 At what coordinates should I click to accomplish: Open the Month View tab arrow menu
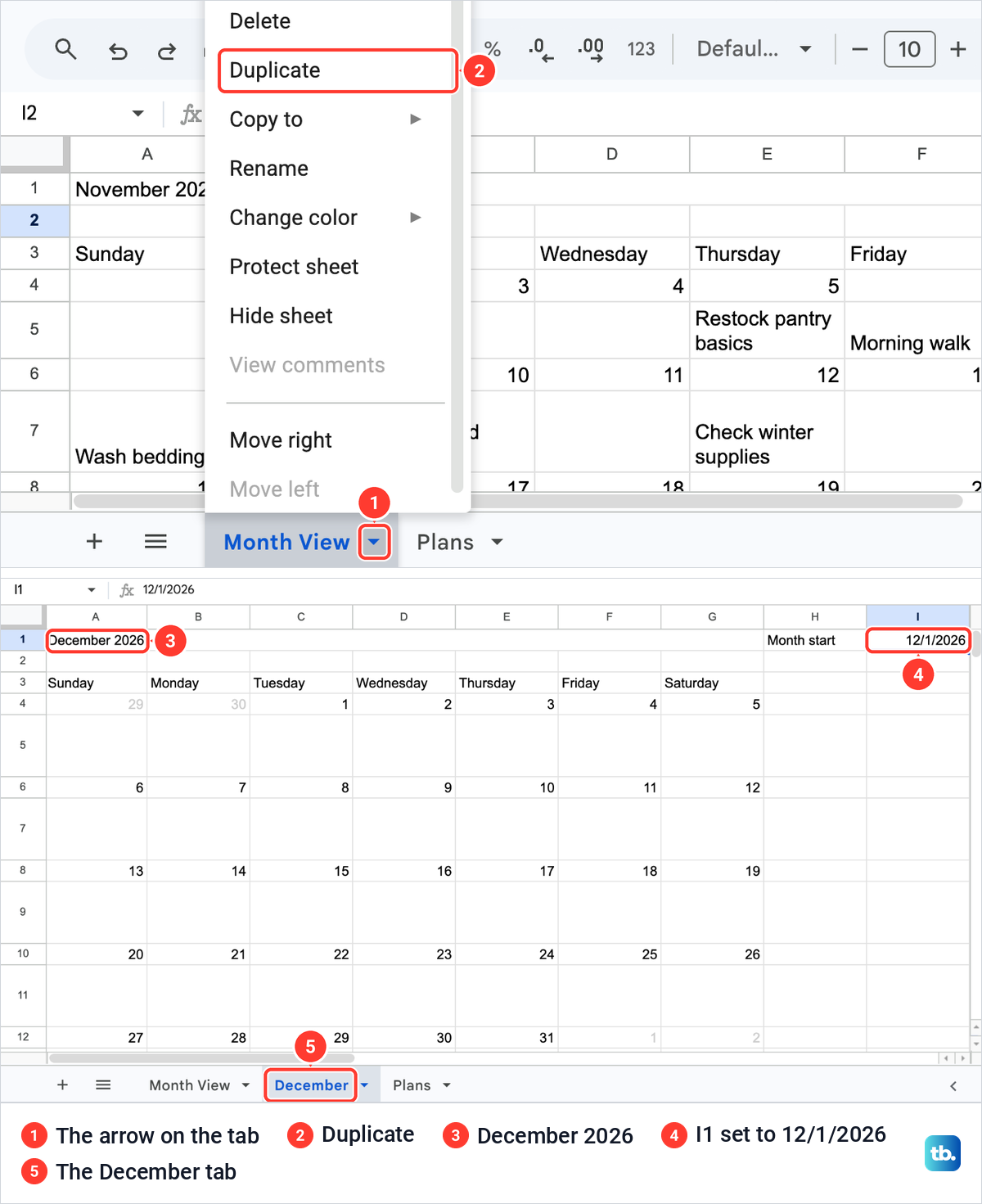pos(374,542)
